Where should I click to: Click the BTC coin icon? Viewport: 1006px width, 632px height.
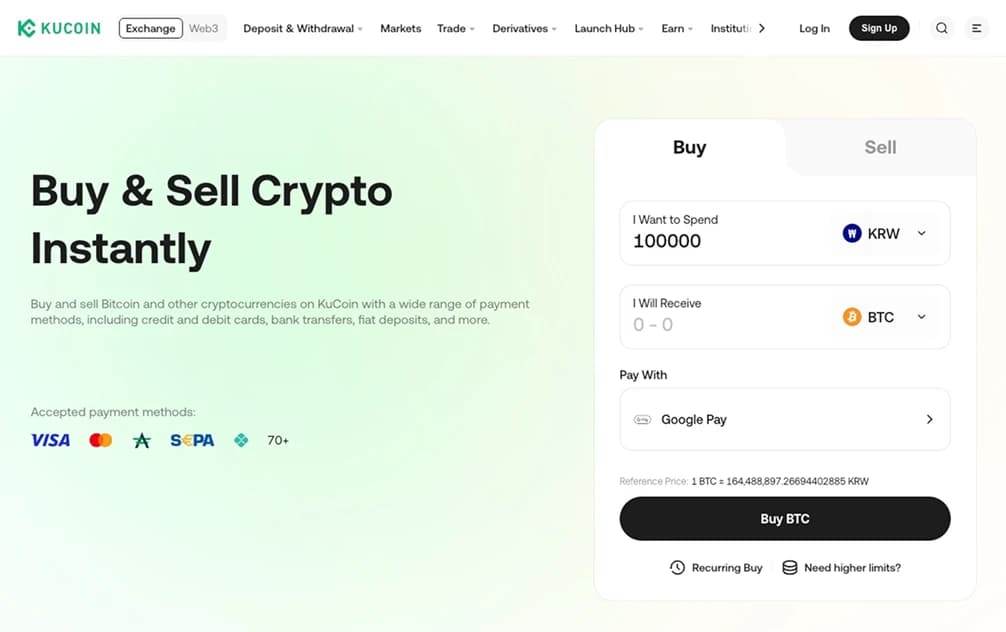click(x=851, y=317)
